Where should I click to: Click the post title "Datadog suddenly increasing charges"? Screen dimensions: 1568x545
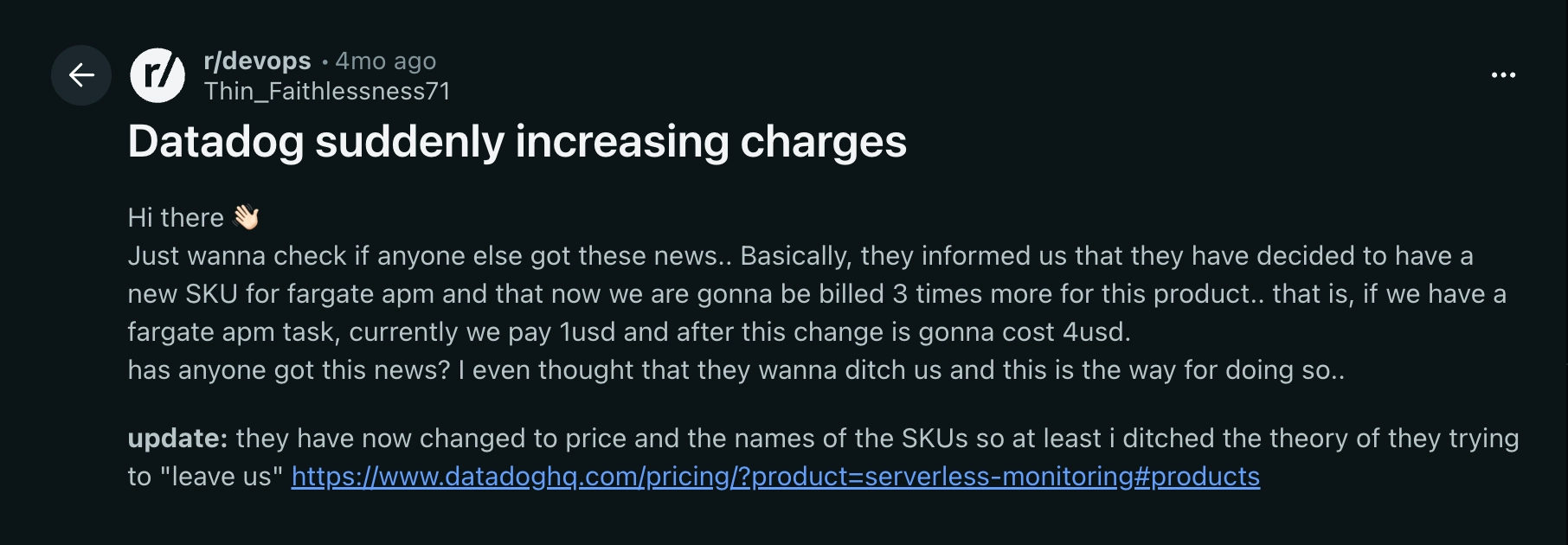517,141
